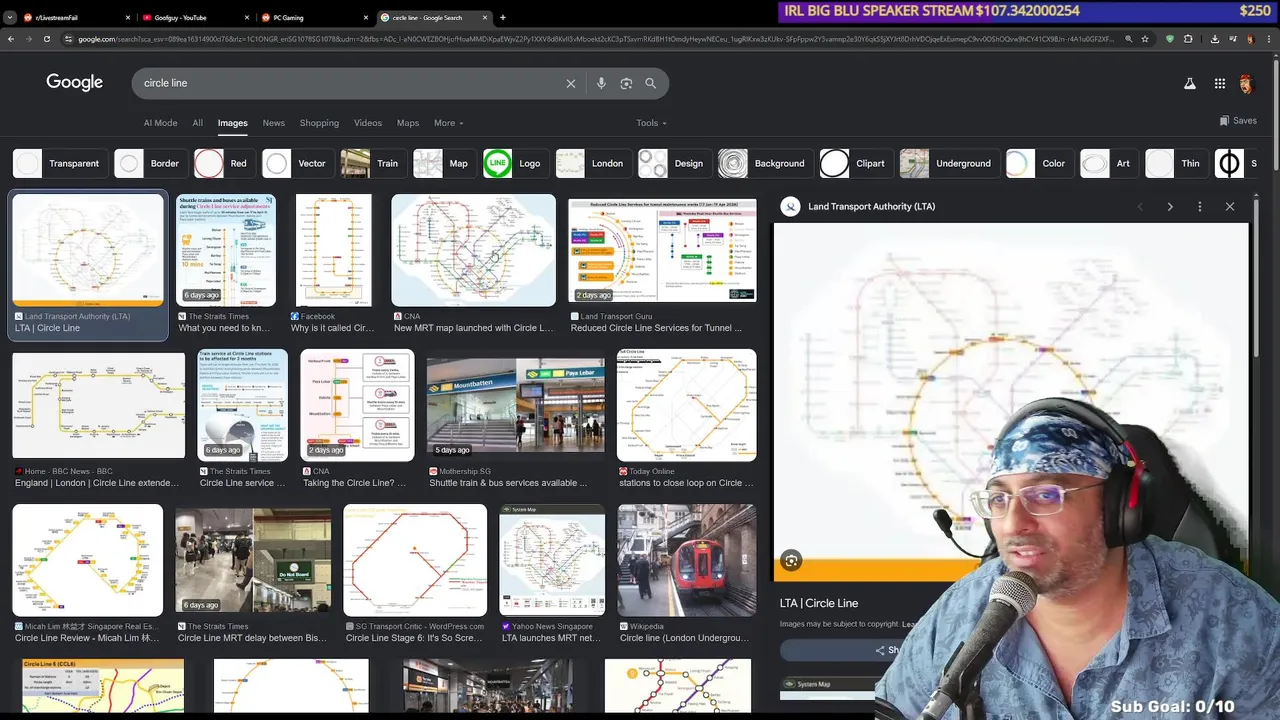Filter images by the Art chip
The width and height of the screenshot is (1280, 720).
pyautogui.click(x=1109, y=163)
